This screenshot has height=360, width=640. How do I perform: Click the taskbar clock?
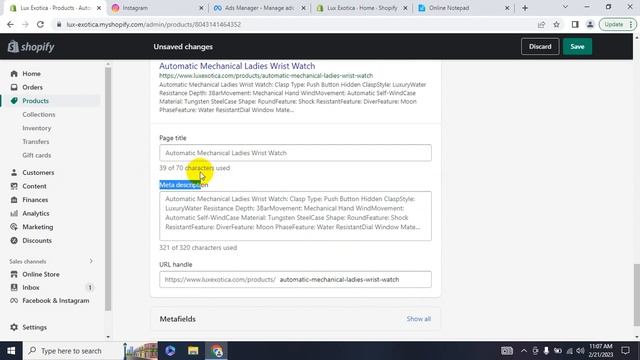coord(600,351)
